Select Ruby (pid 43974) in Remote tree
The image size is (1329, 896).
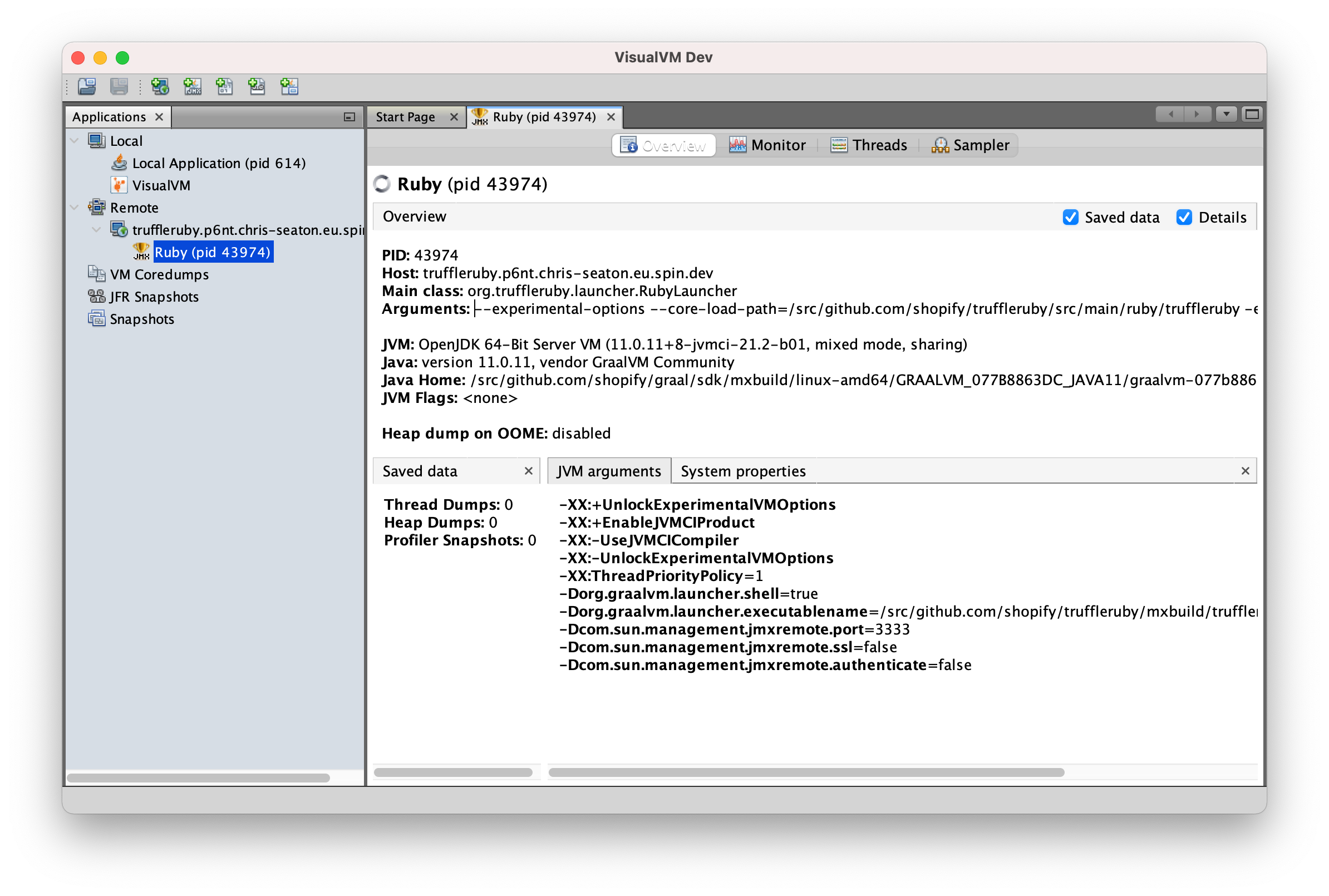click(x=213, y=252)
